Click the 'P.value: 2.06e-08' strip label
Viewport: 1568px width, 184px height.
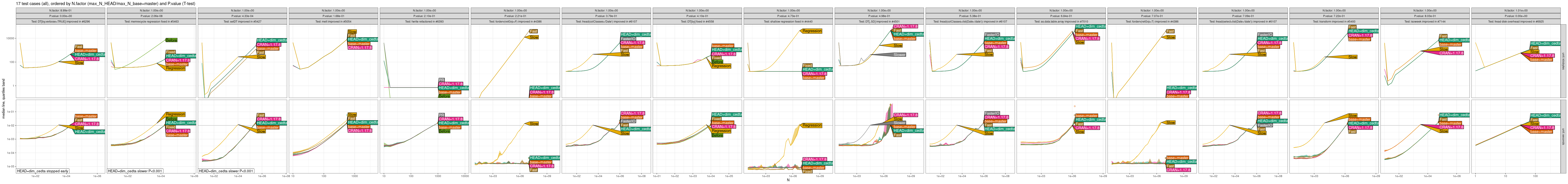pyautogui.click(x=151, y=16)
